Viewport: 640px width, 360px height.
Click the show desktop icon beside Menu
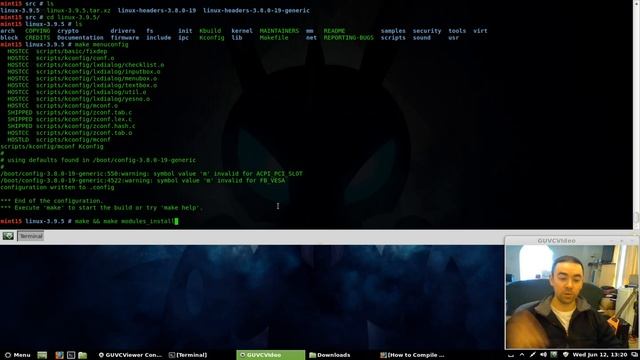[x=42, y=355]
